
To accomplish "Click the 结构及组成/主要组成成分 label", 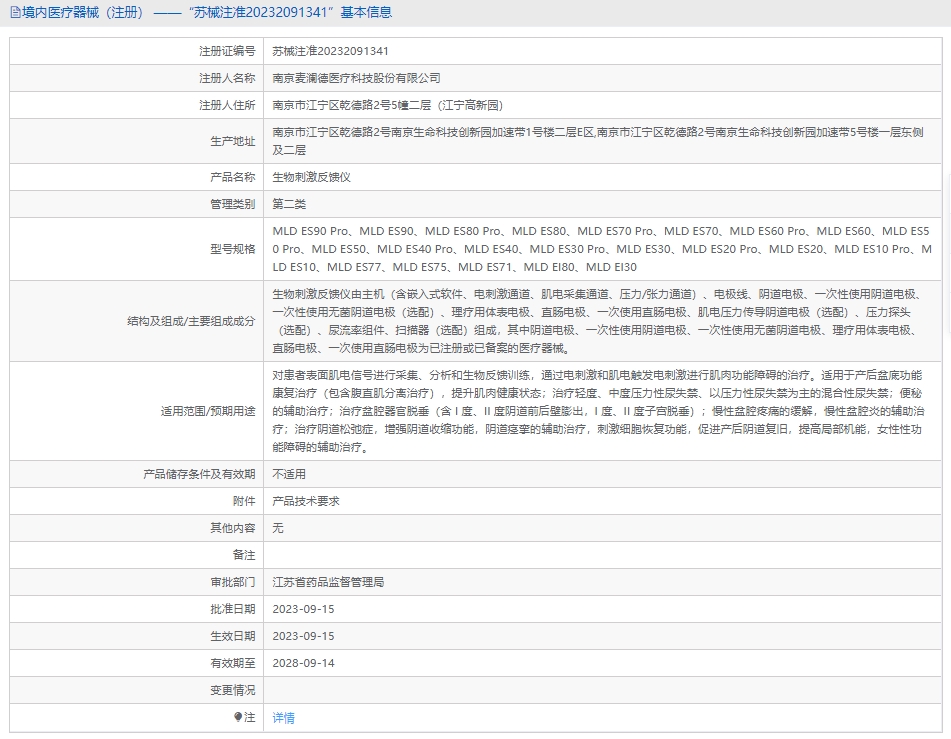I will (x=191, y=322).
